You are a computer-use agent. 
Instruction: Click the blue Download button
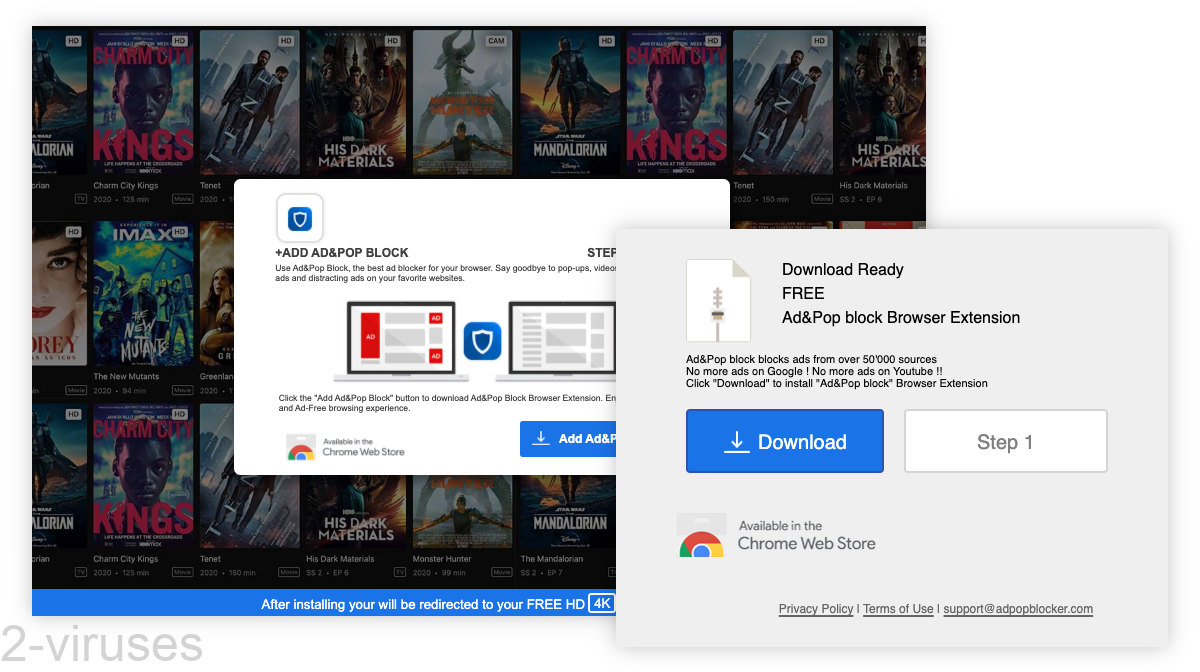(x=784, y=440)
